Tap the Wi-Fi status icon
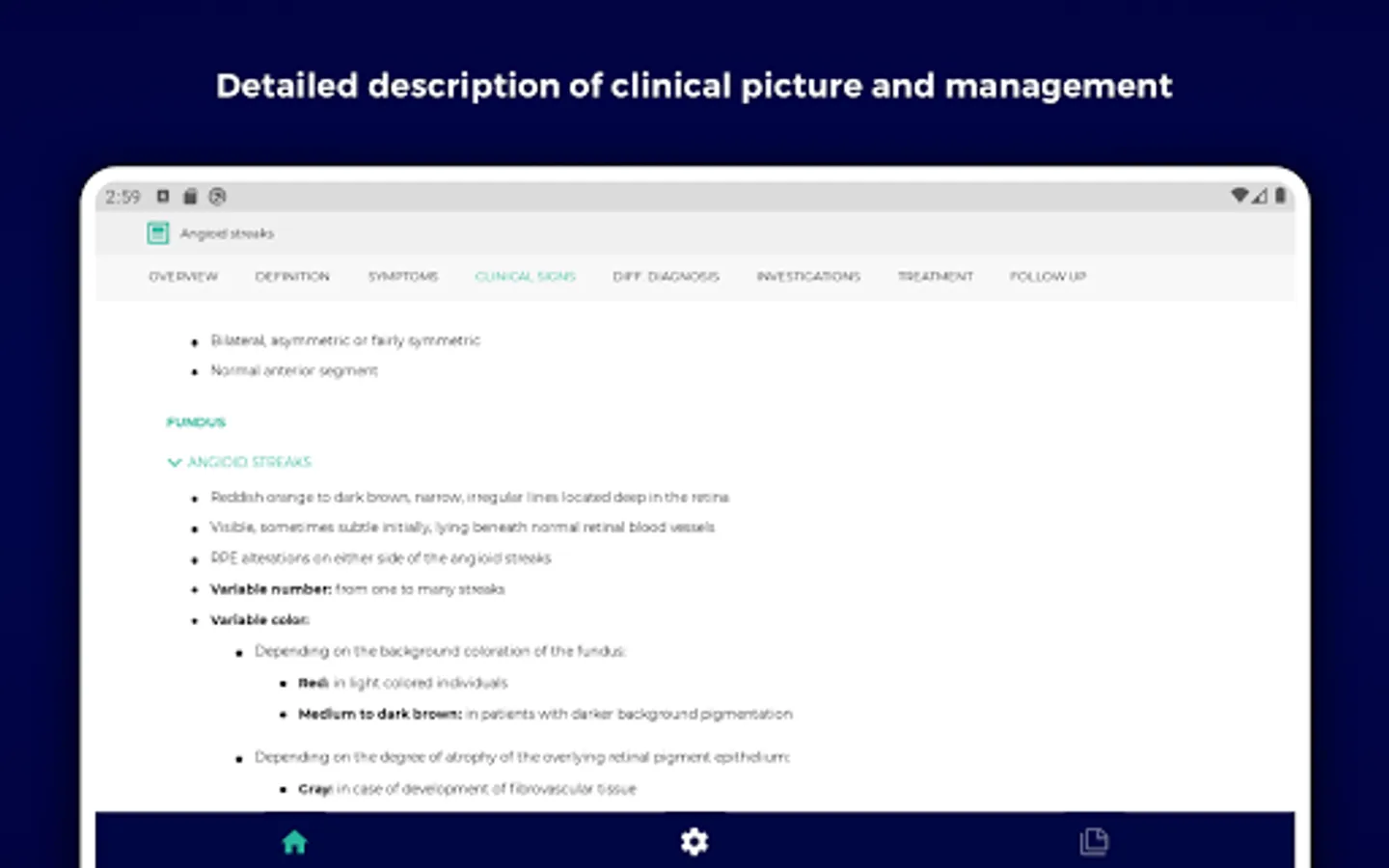The width and height of the screenshot is (1389, 868). (1239, 196)
